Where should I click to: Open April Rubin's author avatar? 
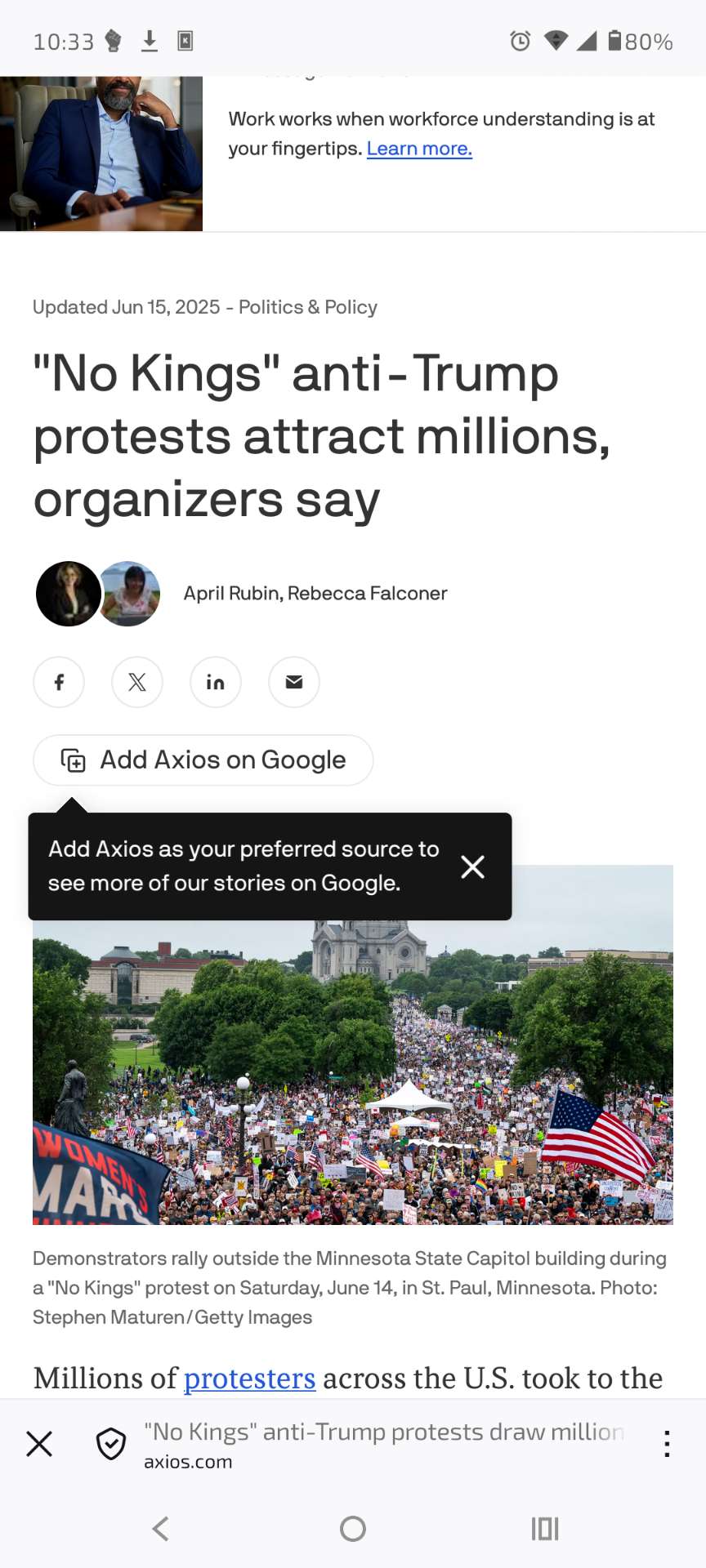tap(69, 594)
